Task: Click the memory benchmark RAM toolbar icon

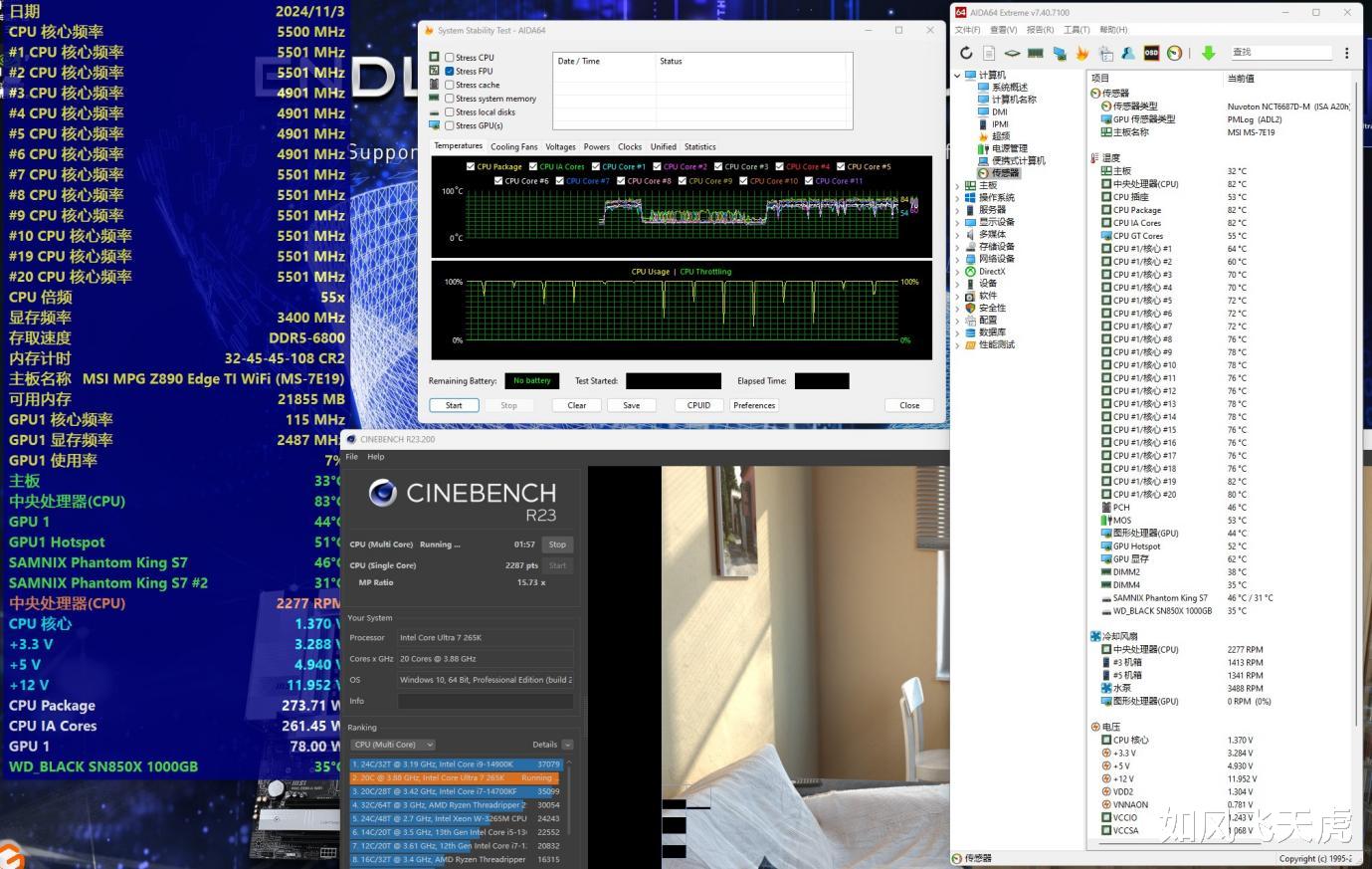Action: (x=1035, y=53)
